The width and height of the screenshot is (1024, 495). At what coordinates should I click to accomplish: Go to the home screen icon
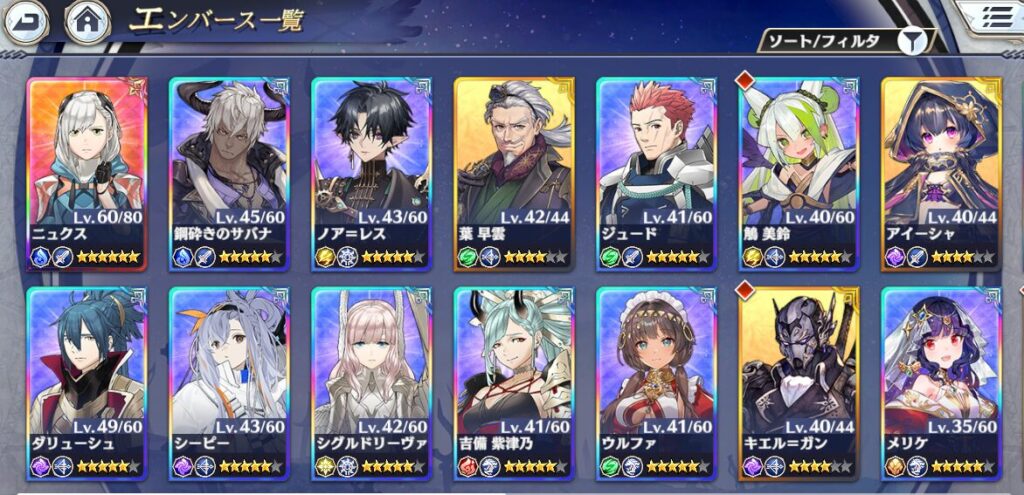87,21
